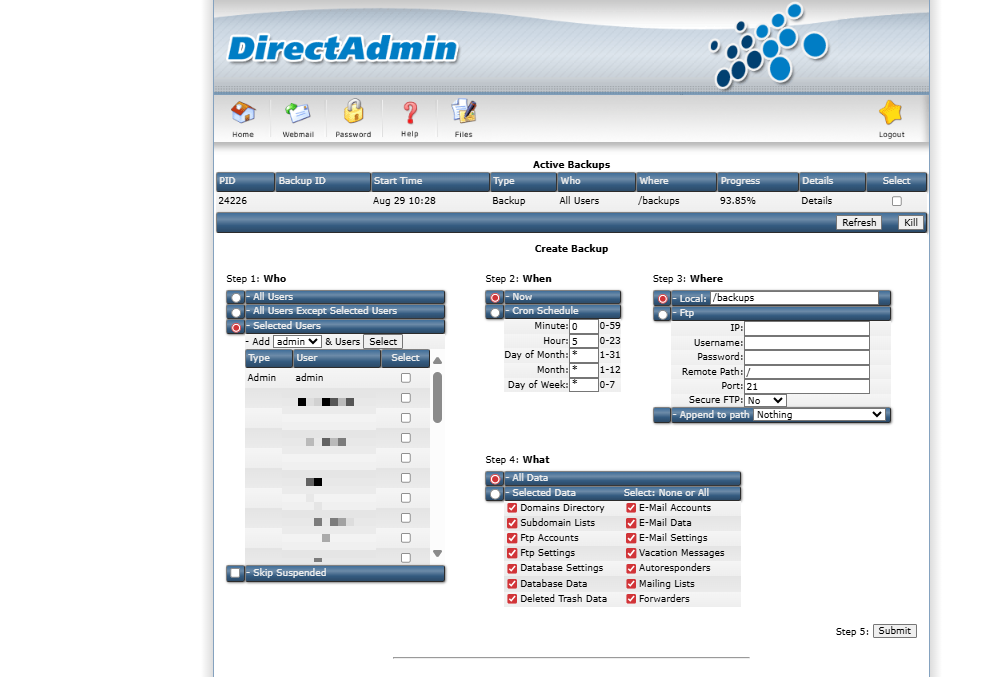This screenshot has width=994, height=677.
Task: Select the Ftp destination radio button
Action: (662, 314)
